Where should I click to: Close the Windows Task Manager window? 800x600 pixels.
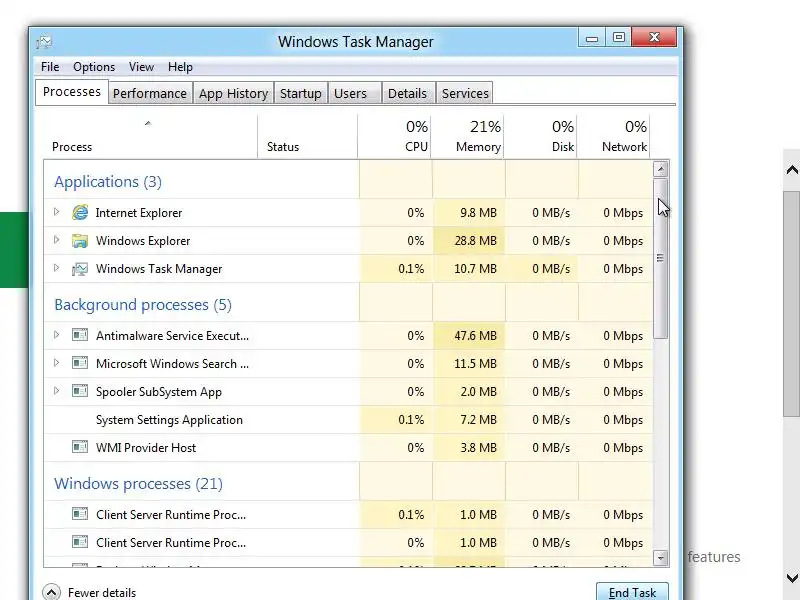[x=654, y=38]
